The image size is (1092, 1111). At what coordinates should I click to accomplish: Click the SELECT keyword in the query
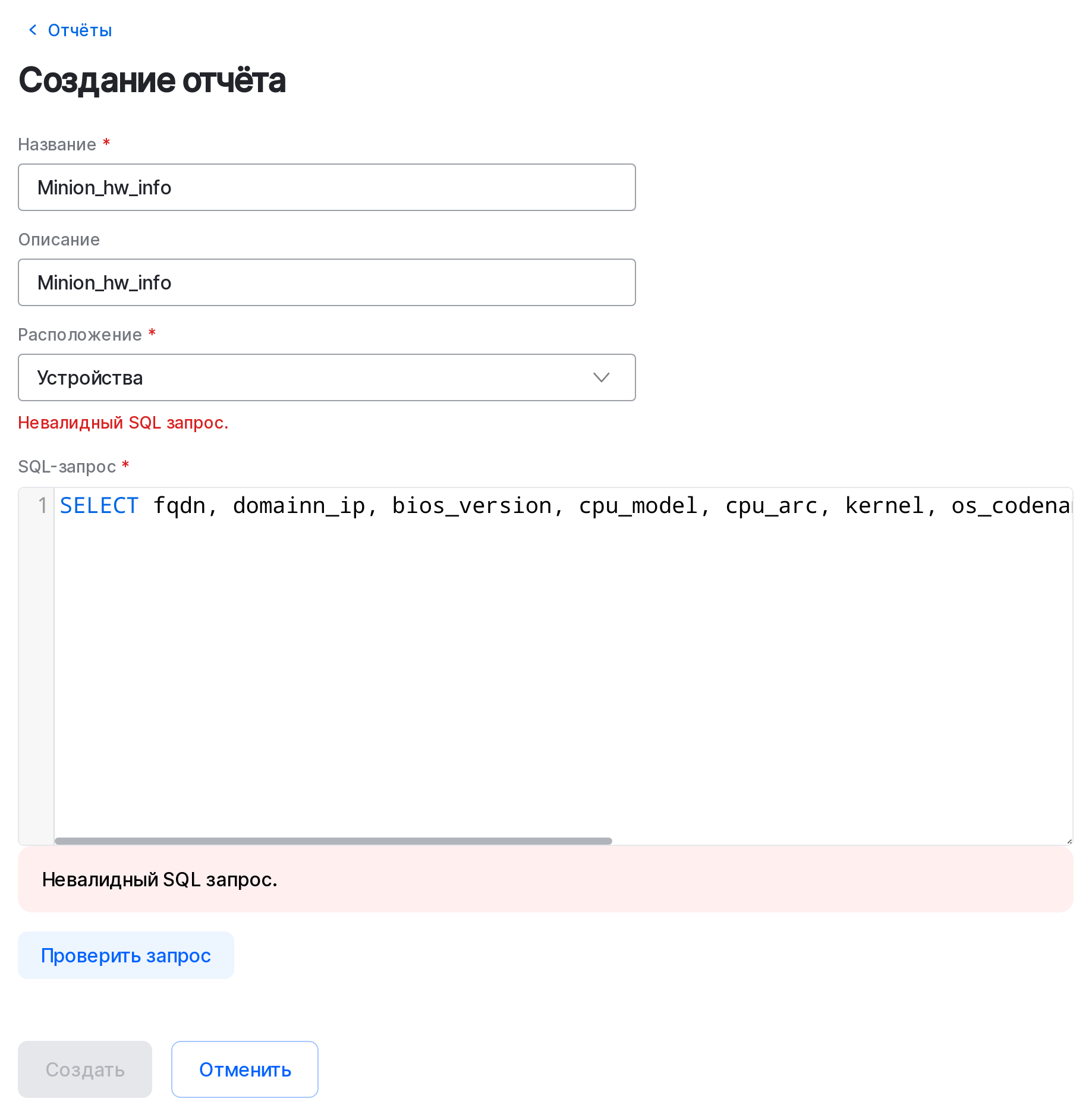[99, 506]
